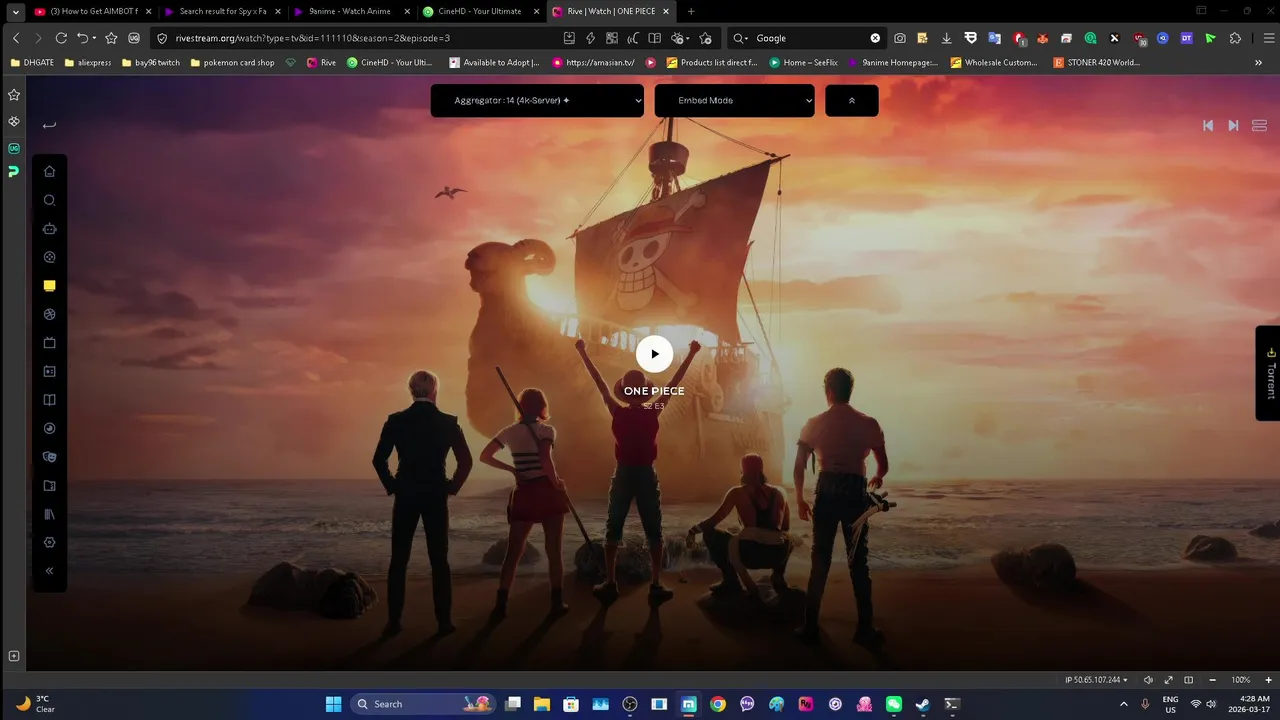Open a new browser tab
This screenshot has height=720, width=1280.
pyautogui.click(x=690, y=11)
